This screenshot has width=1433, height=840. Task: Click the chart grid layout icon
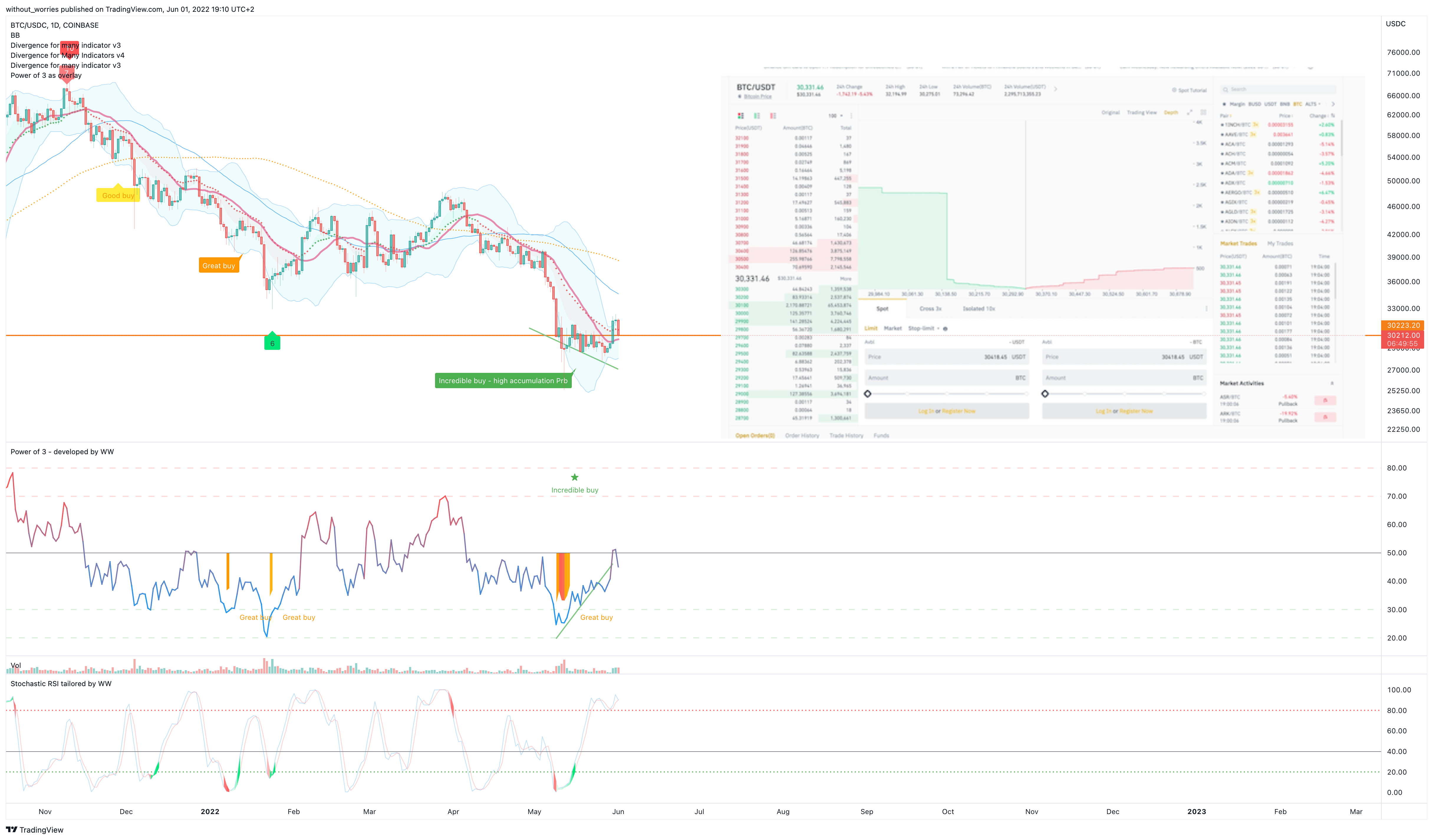(x=1203, y=113)
